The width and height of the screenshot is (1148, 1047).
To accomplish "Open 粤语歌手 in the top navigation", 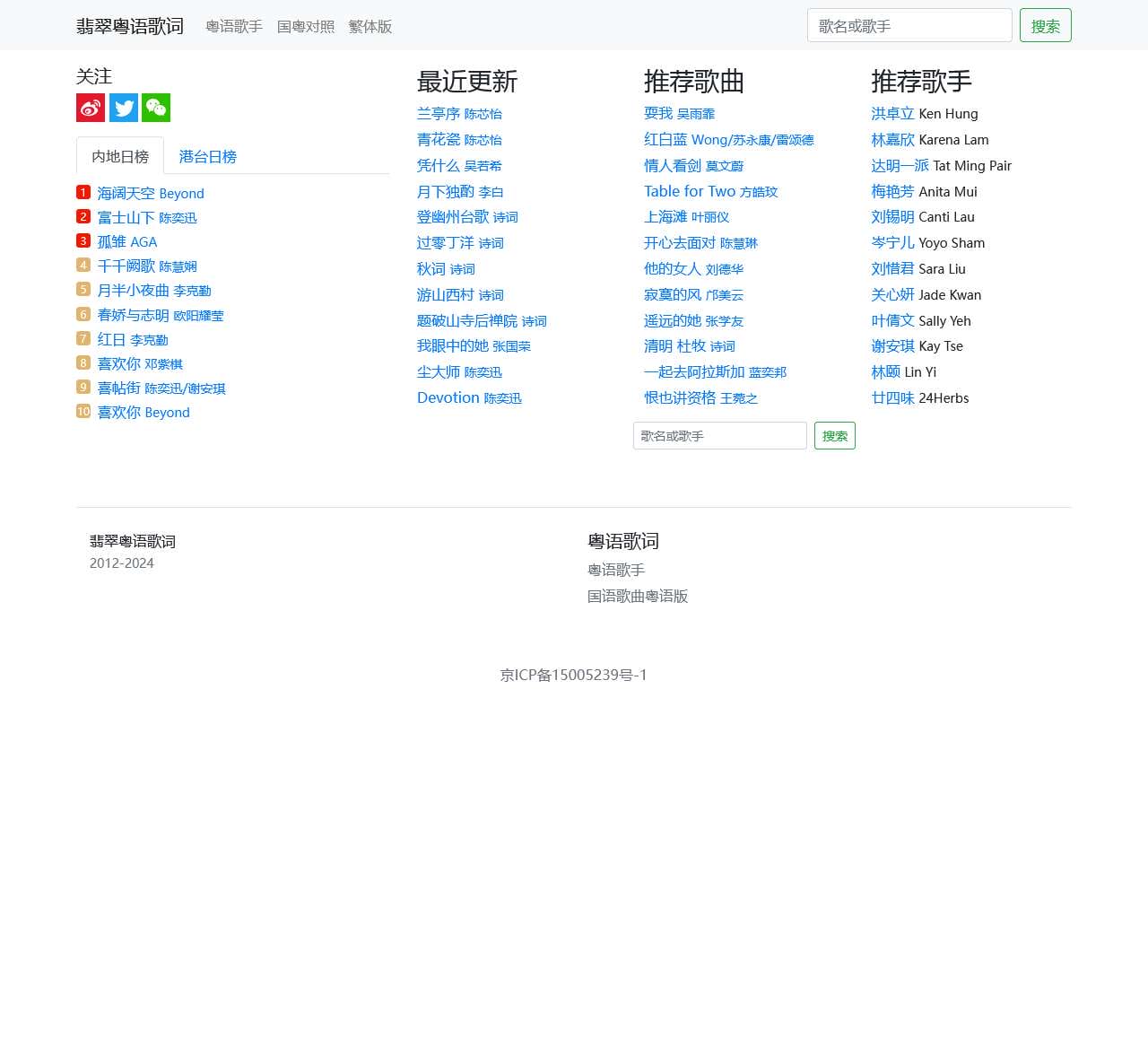I will tap(234, 26).
